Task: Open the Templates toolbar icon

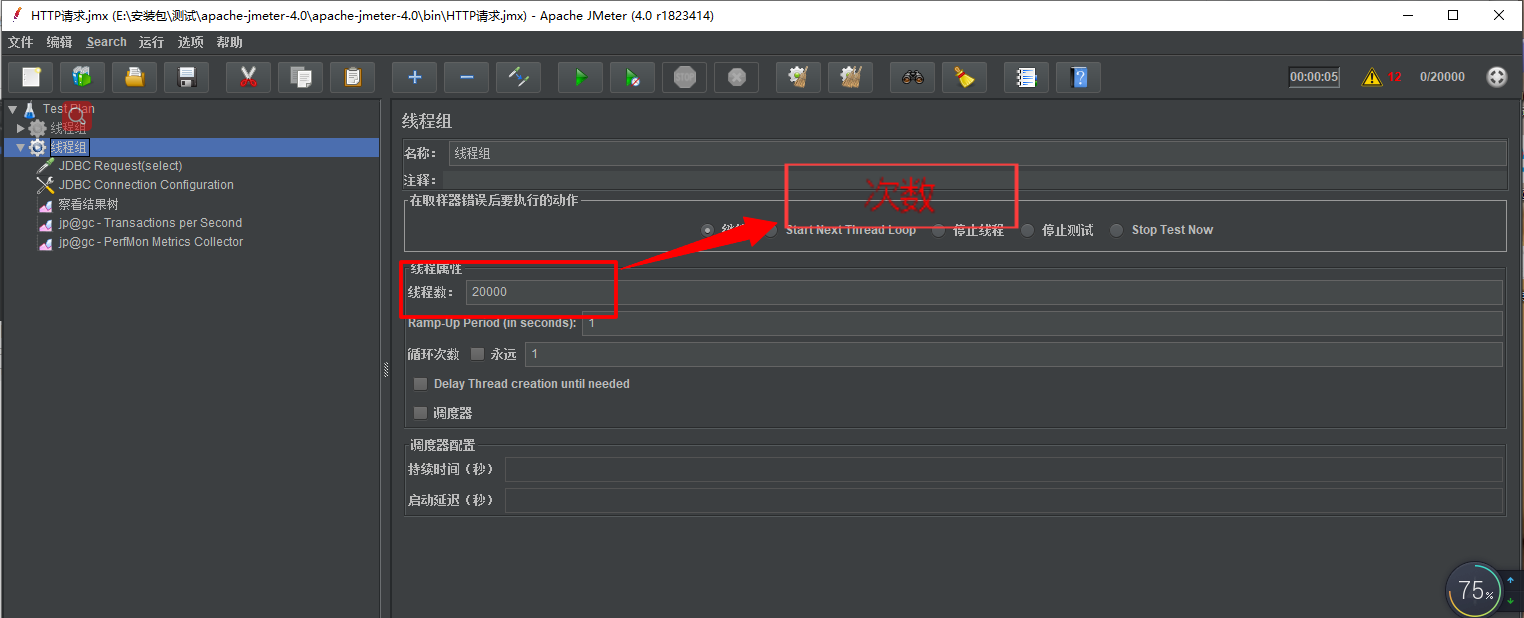Action: (x=82, y=77)
